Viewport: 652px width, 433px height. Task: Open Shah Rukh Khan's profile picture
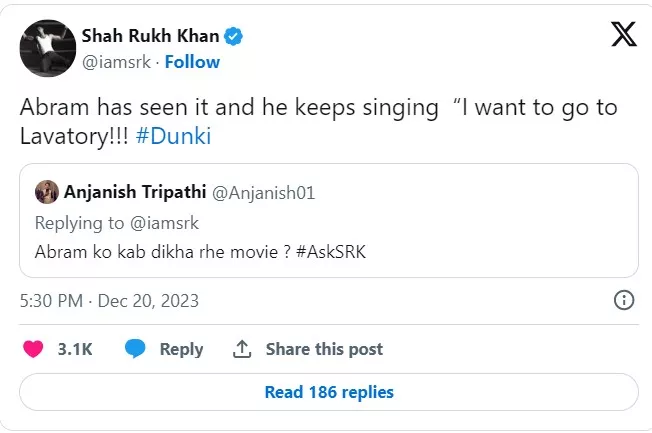click(x=48, y=46)
